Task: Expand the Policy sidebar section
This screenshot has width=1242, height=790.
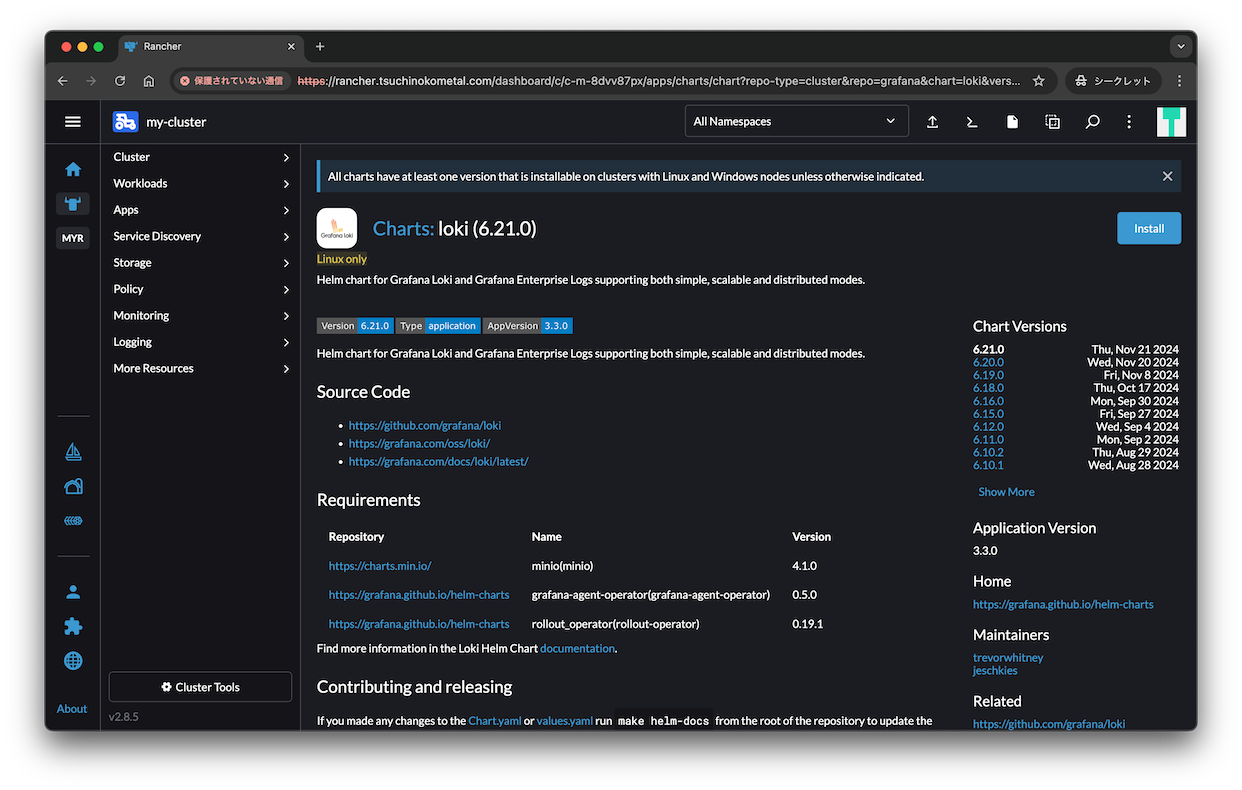Action: pos(200,289)
